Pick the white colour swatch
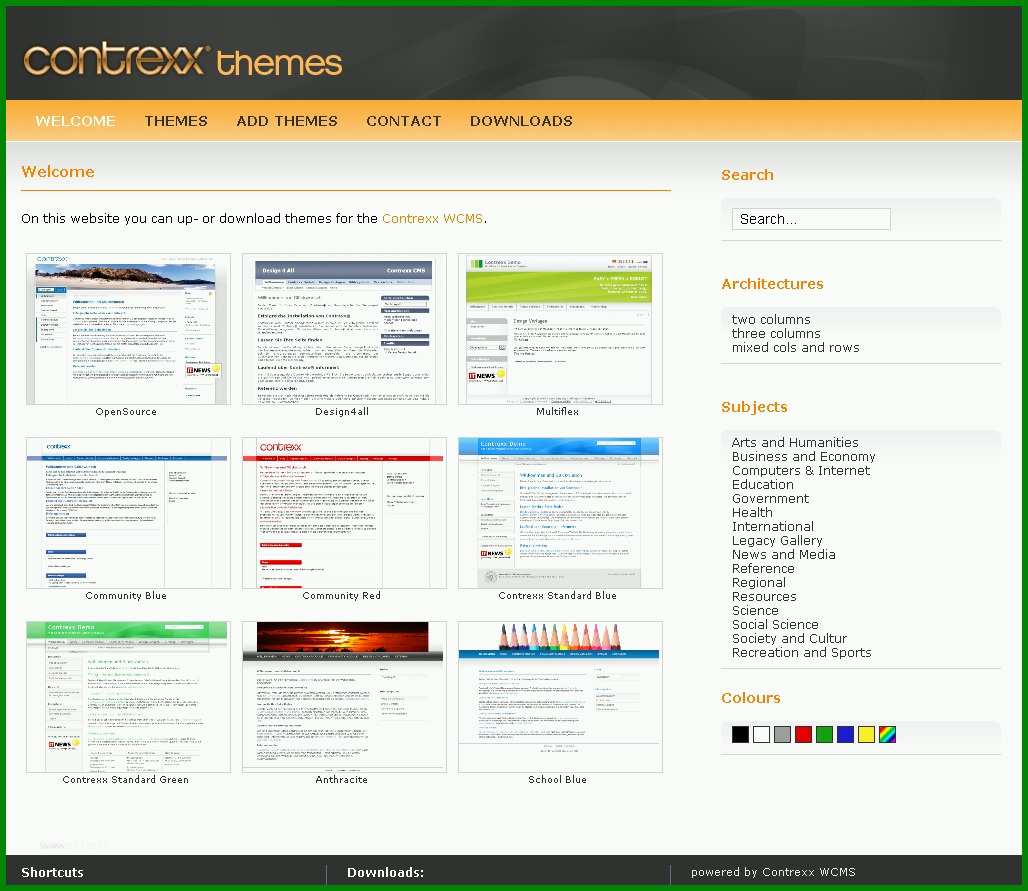The width and height of the screenshot is (1028, 891). pos(761,734)
